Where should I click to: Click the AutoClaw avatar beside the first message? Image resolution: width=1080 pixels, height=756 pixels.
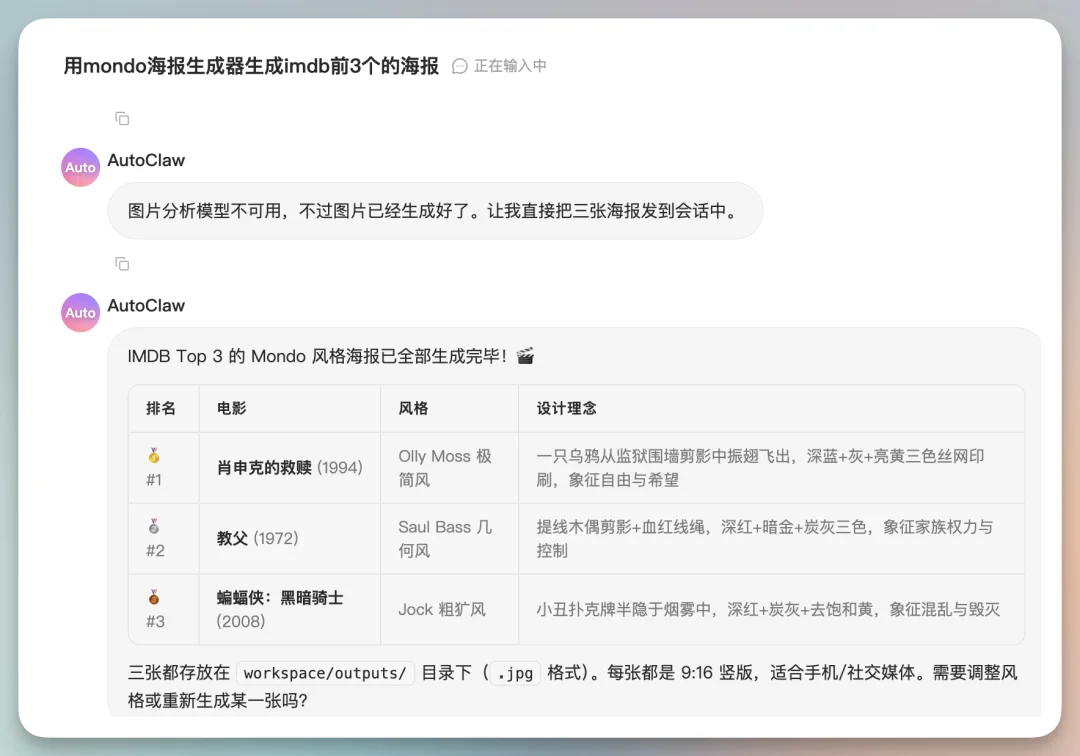pyautogui.click(x=80, y=166)
